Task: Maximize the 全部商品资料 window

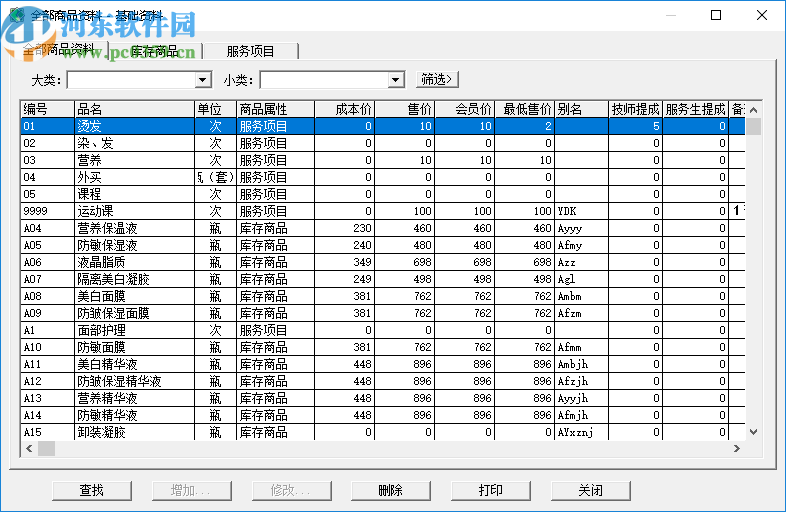Action: pyautogui.click(x=716, y=15)
